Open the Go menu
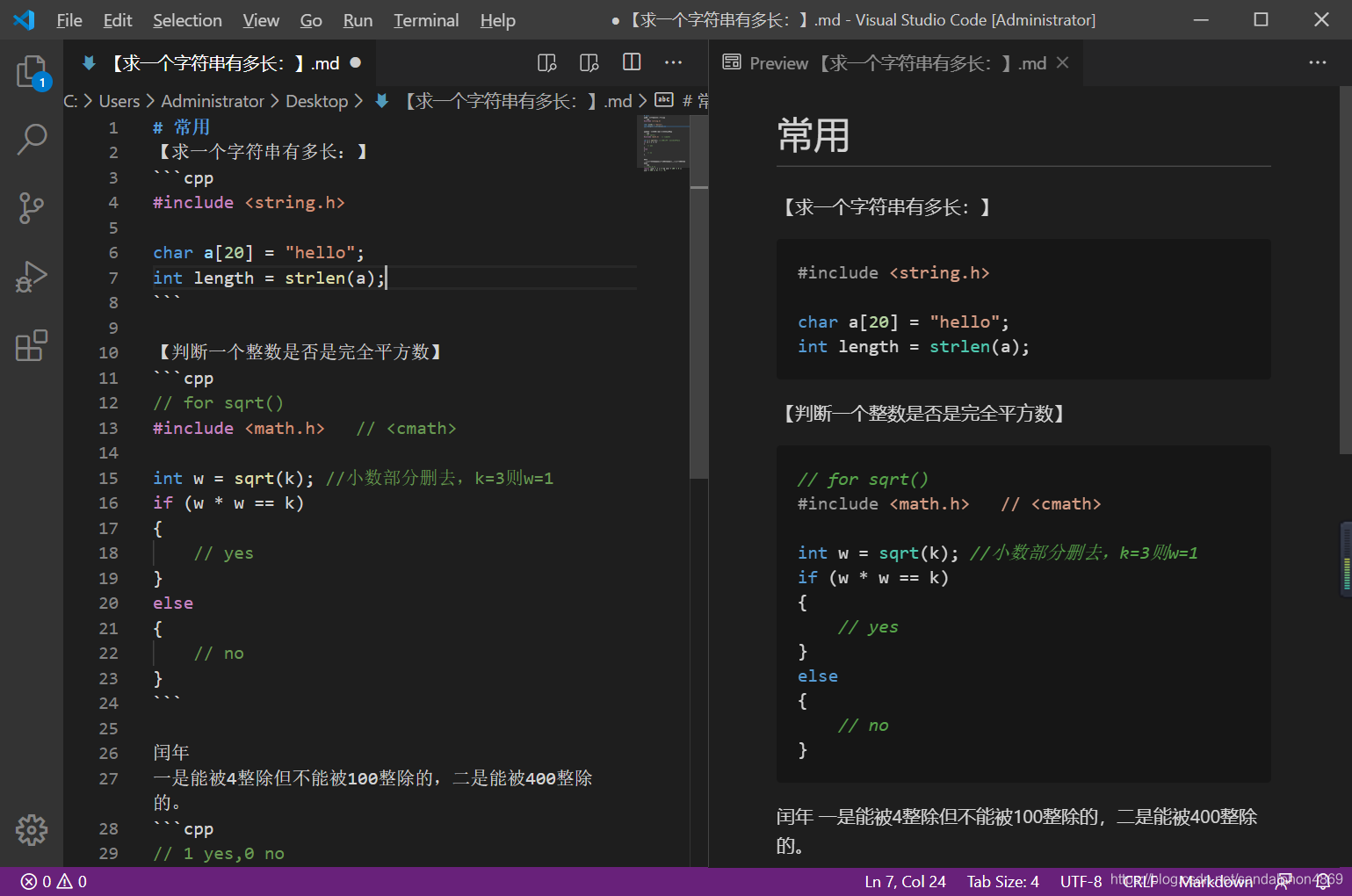Viewport: 1352px width, 896px height. [311, 19]
